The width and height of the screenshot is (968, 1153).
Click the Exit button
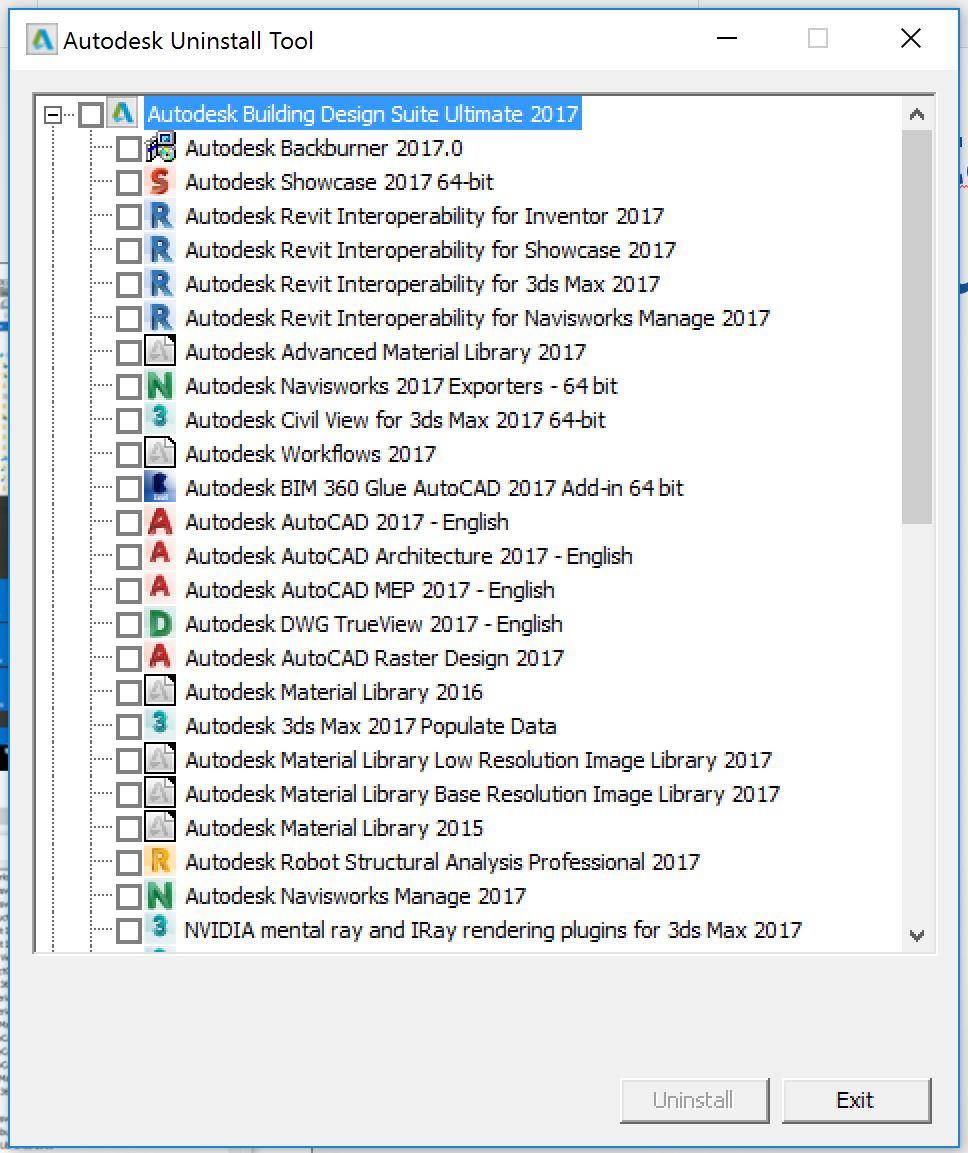pyautogui.click(x=856, y=1099)
